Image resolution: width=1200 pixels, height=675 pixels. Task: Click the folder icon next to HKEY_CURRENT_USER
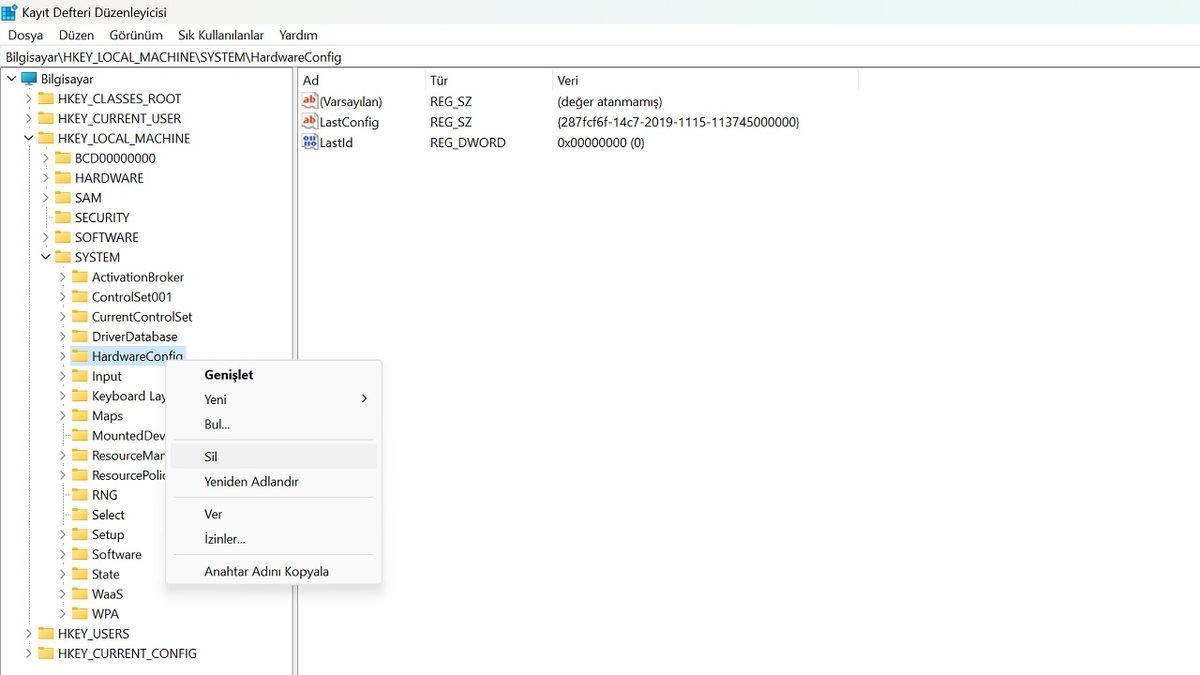[45, 118]
